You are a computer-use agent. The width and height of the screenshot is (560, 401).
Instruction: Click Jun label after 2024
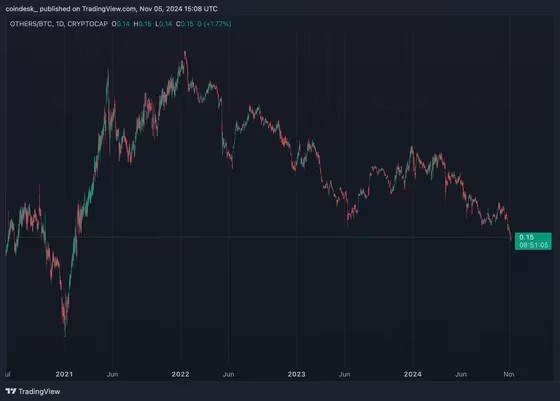(x=461, y=374)
